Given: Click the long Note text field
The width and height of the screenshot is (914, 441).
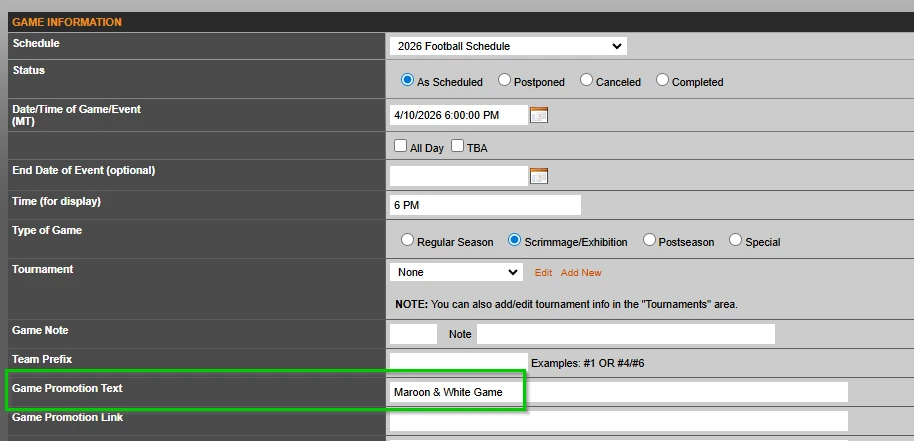Looking at the screenshot, I should pyautogui.click(x=625, y=334).
